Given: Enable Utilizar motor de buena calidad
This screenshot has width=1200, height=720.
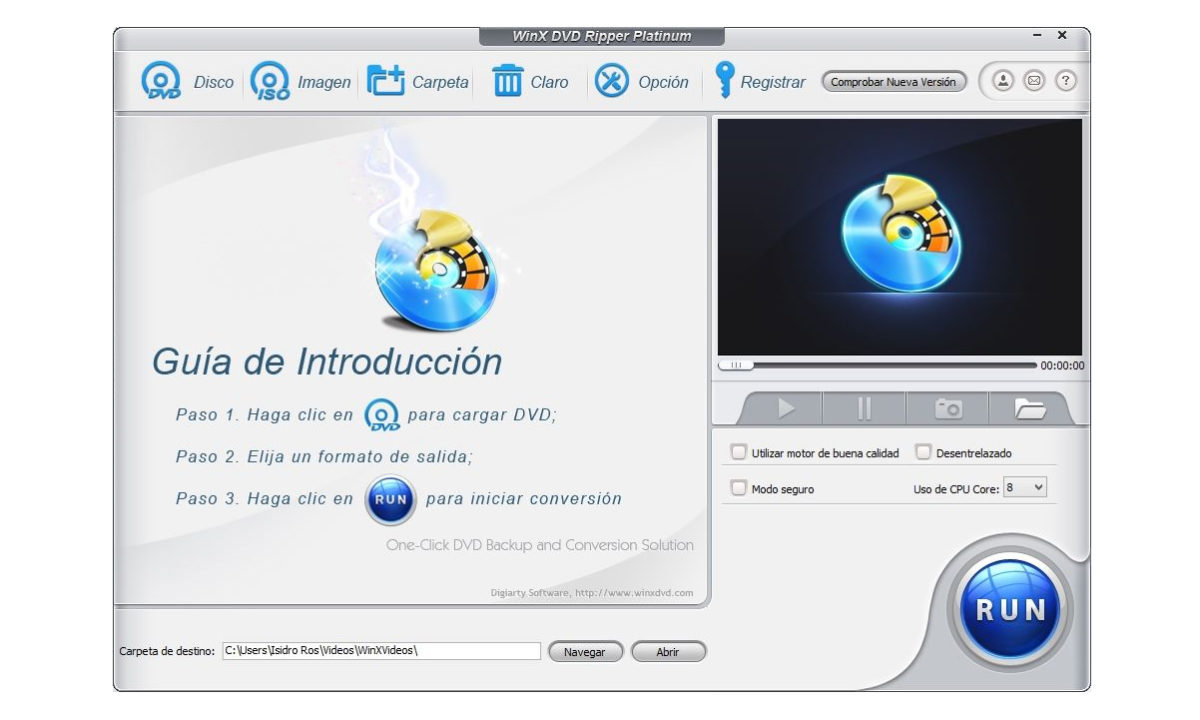Looking at the screenshot, I should coord(739,453).
